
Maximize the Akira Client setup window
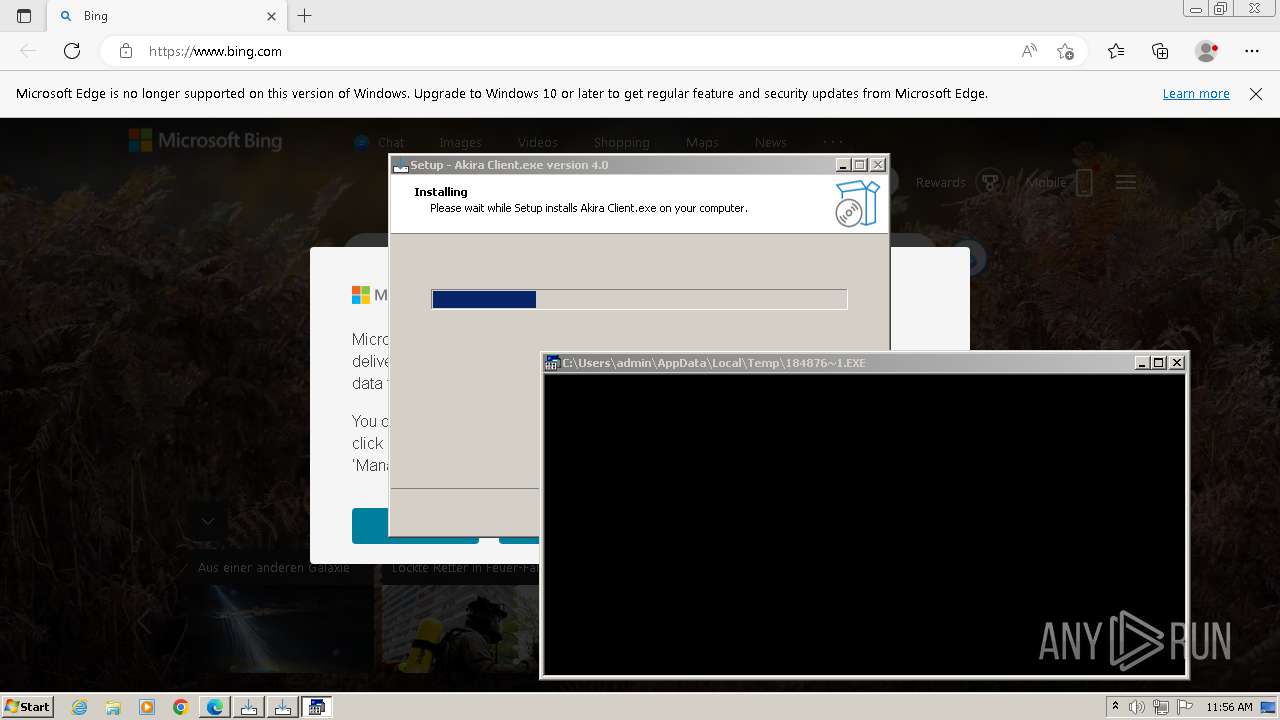[x=860, y=165]
